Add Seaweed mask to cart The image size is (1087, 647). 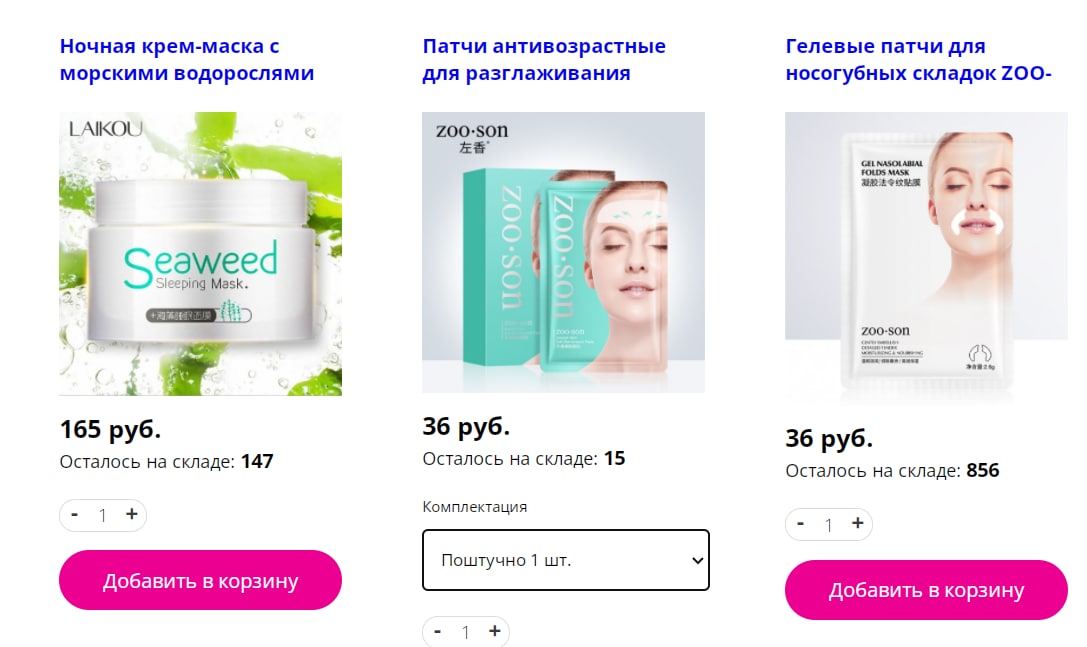pos(200,580)
